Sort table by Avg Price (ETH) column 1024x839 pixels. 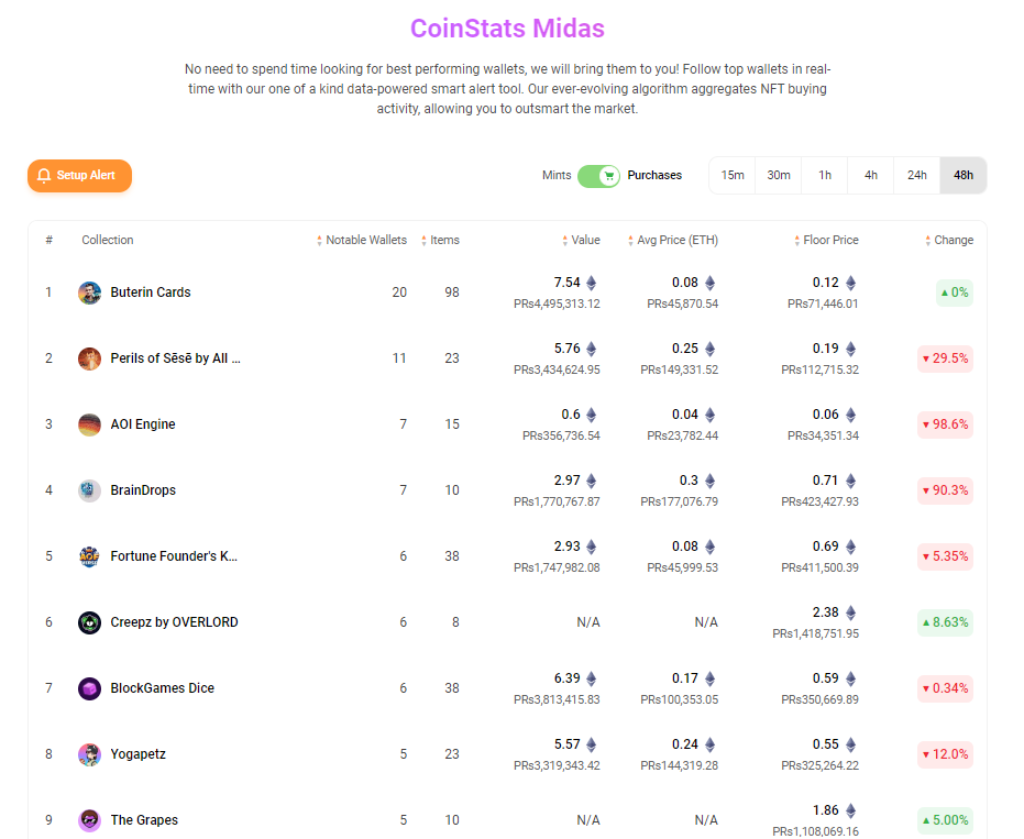[672, 240]
